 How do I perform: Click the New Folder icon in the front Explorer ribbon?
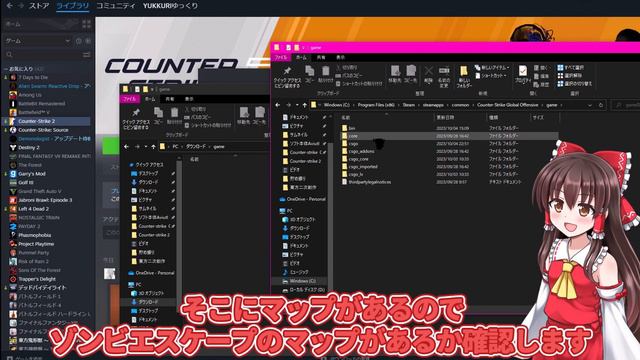pyautogui.click(x=464, y=71)
